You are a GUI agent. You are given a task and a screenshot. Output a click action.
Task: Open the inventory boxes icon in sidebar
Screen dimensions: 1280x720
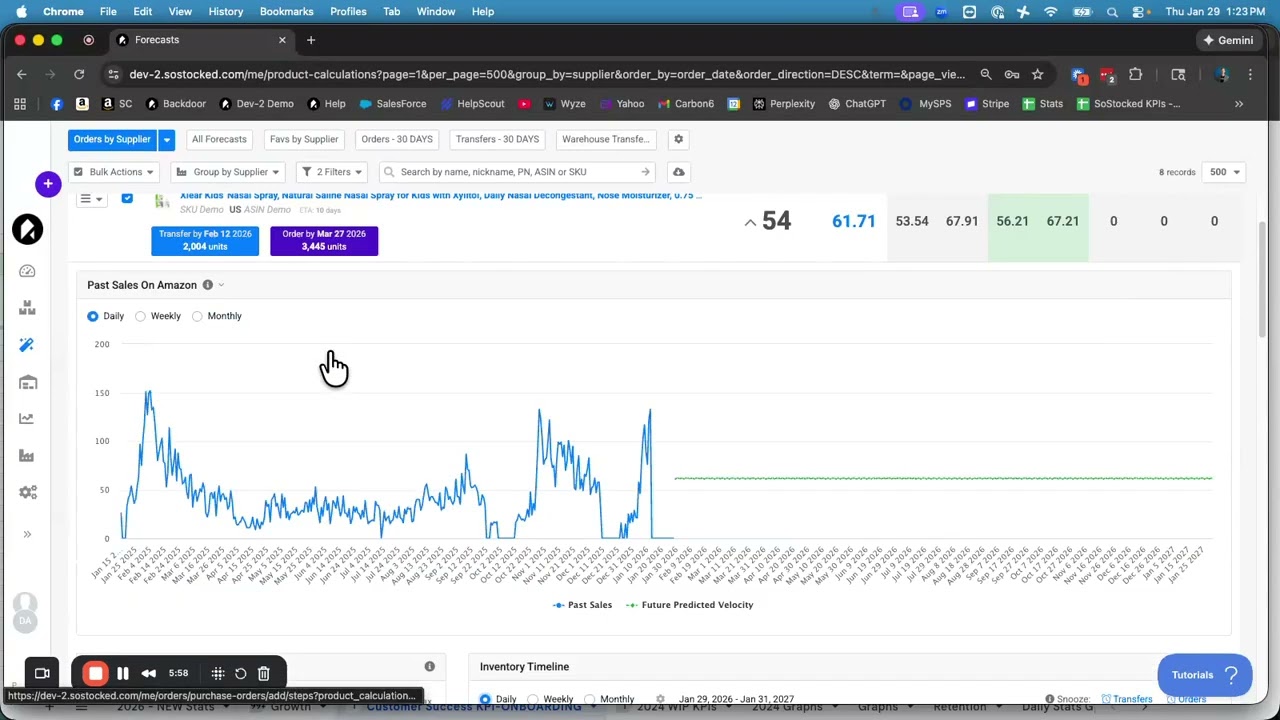point(27,308)
